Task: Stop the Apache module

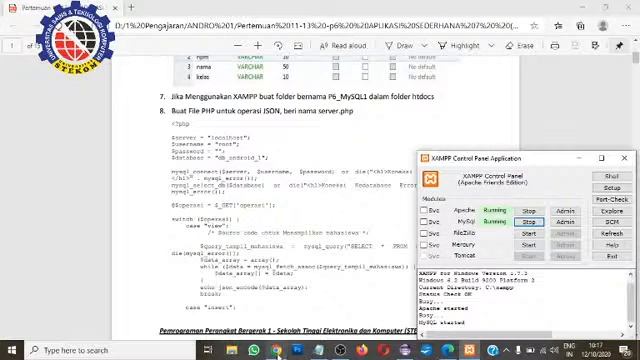Action: coord(529,211)
